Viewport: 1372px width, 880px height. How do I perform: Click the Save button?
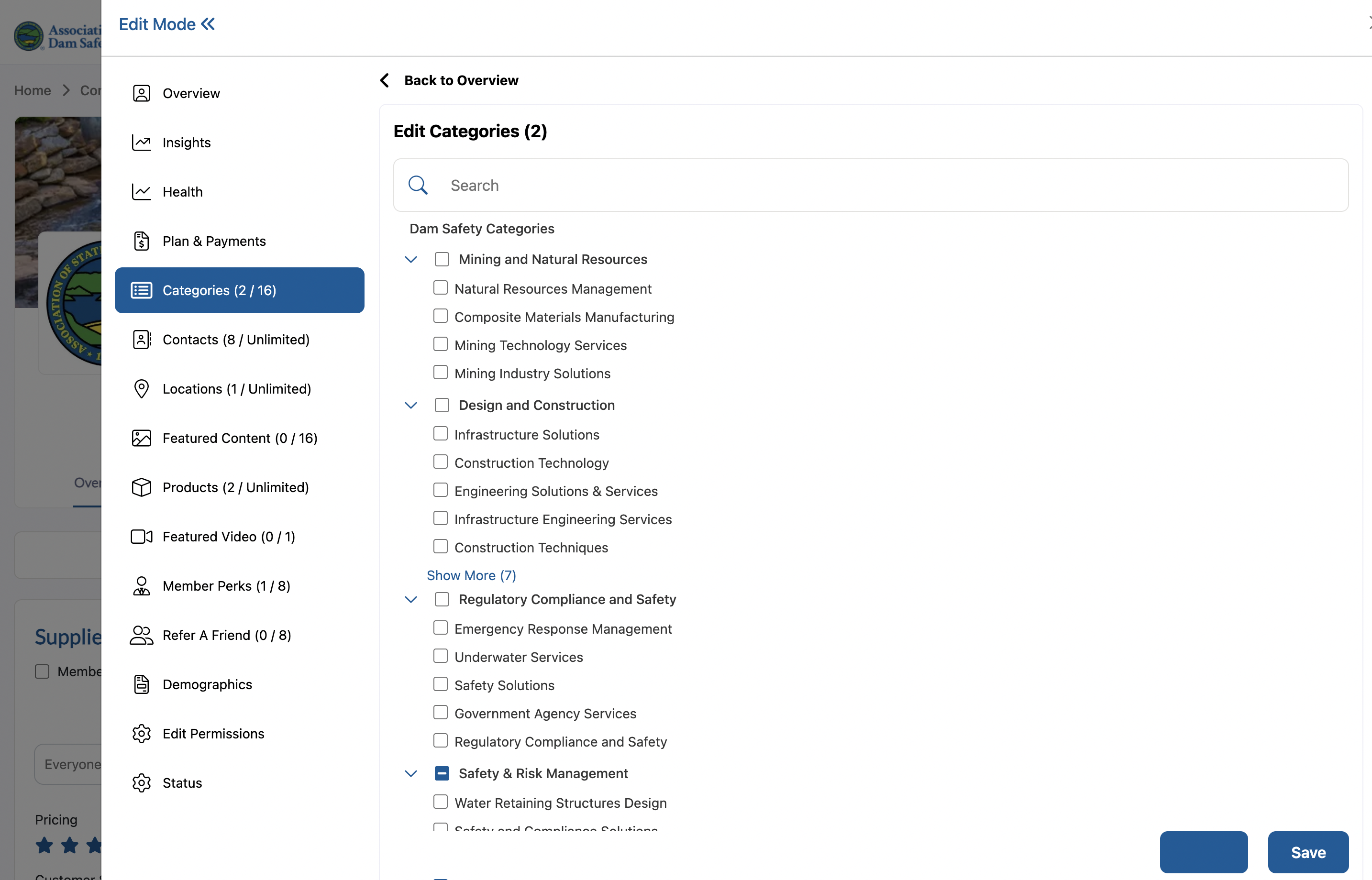pos(1307,852)
